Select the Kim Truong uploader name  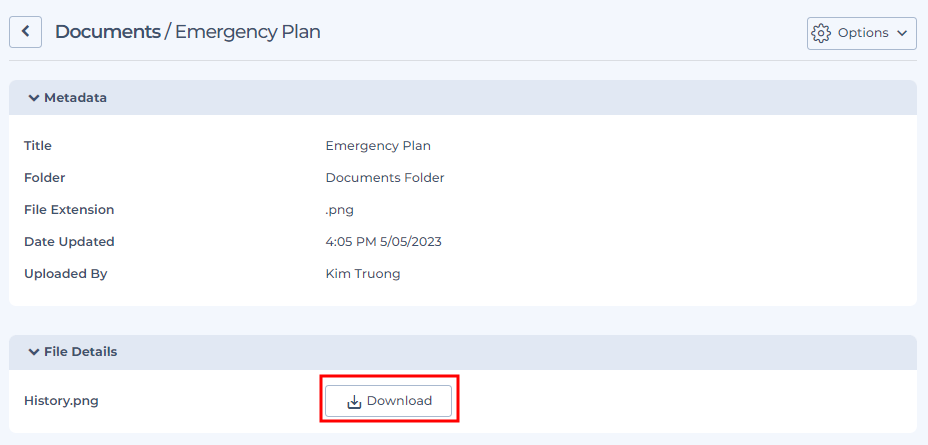(x=363, y=274)
